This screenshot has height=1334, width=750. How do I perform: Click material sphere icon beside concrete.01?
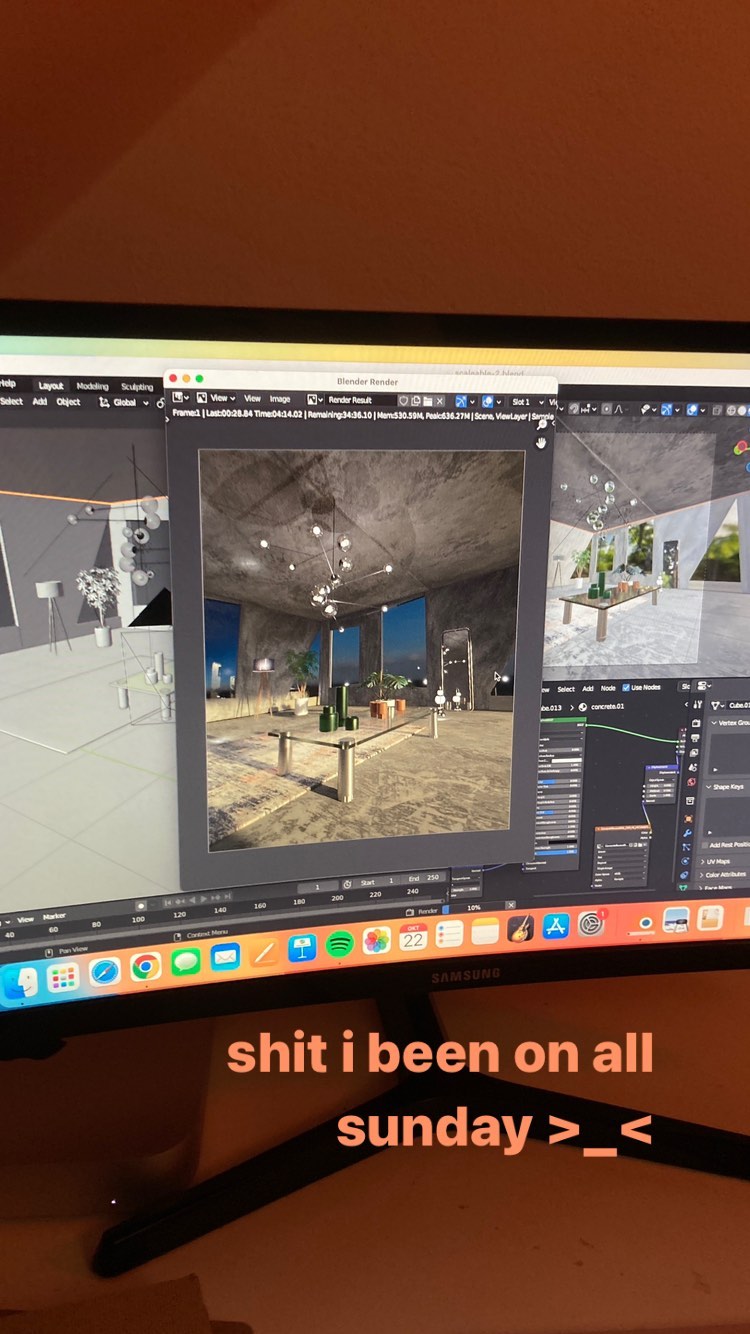(x=583, y=707)
